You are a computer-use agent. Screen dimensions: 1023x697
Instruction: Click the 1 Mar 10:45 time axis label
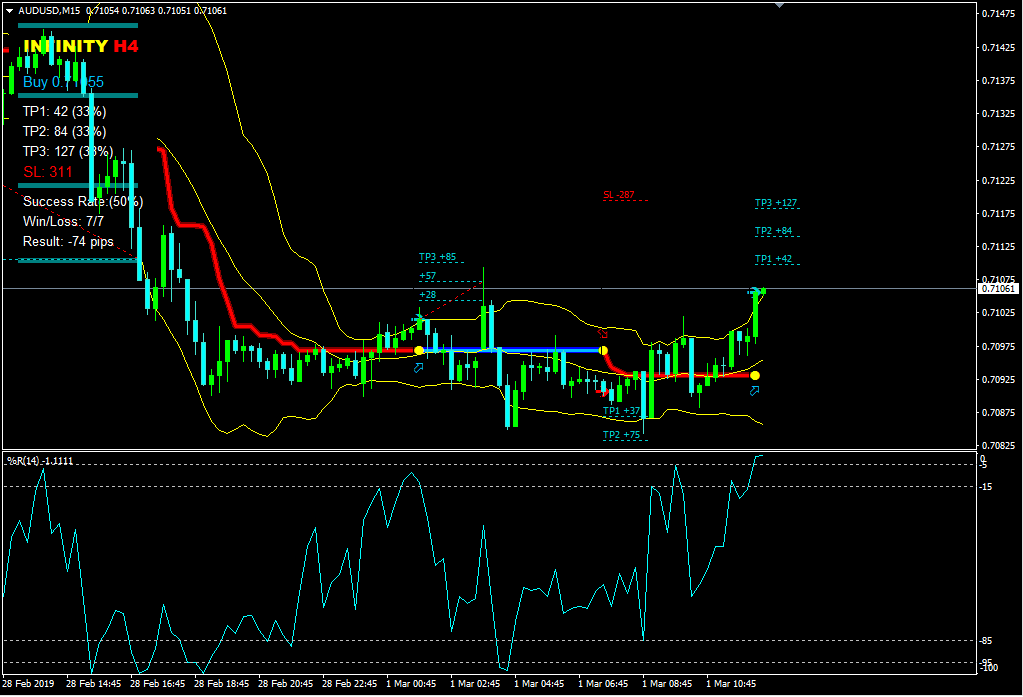click(x=731, y=684)
